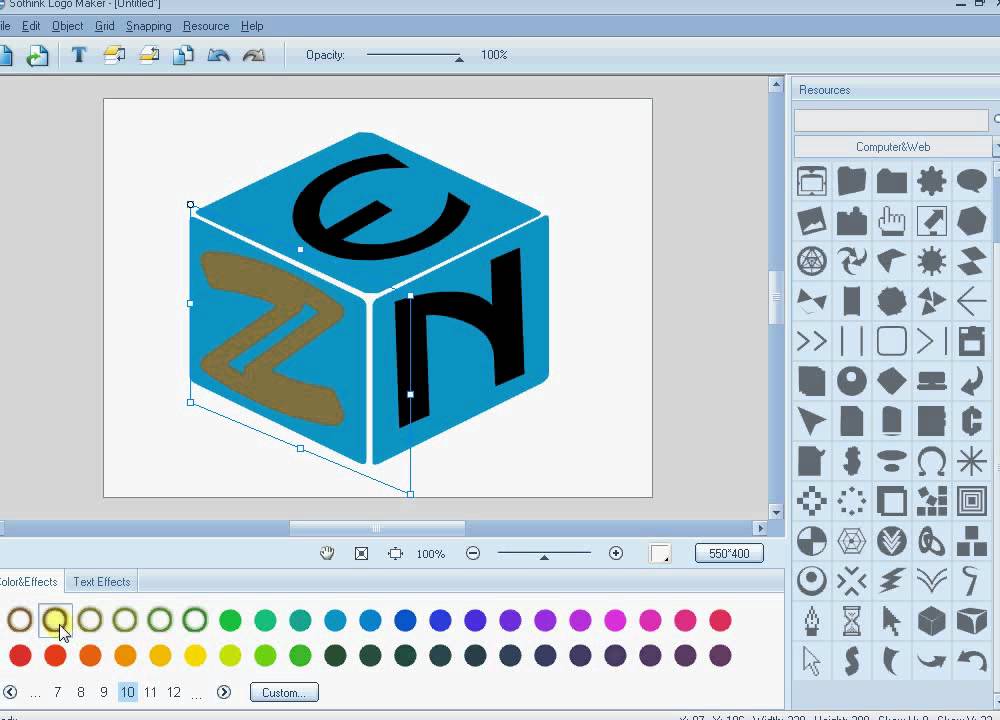Pick the folder shape in Resources
Screen dimensions: 1000x720
click(x=892, y=181)
